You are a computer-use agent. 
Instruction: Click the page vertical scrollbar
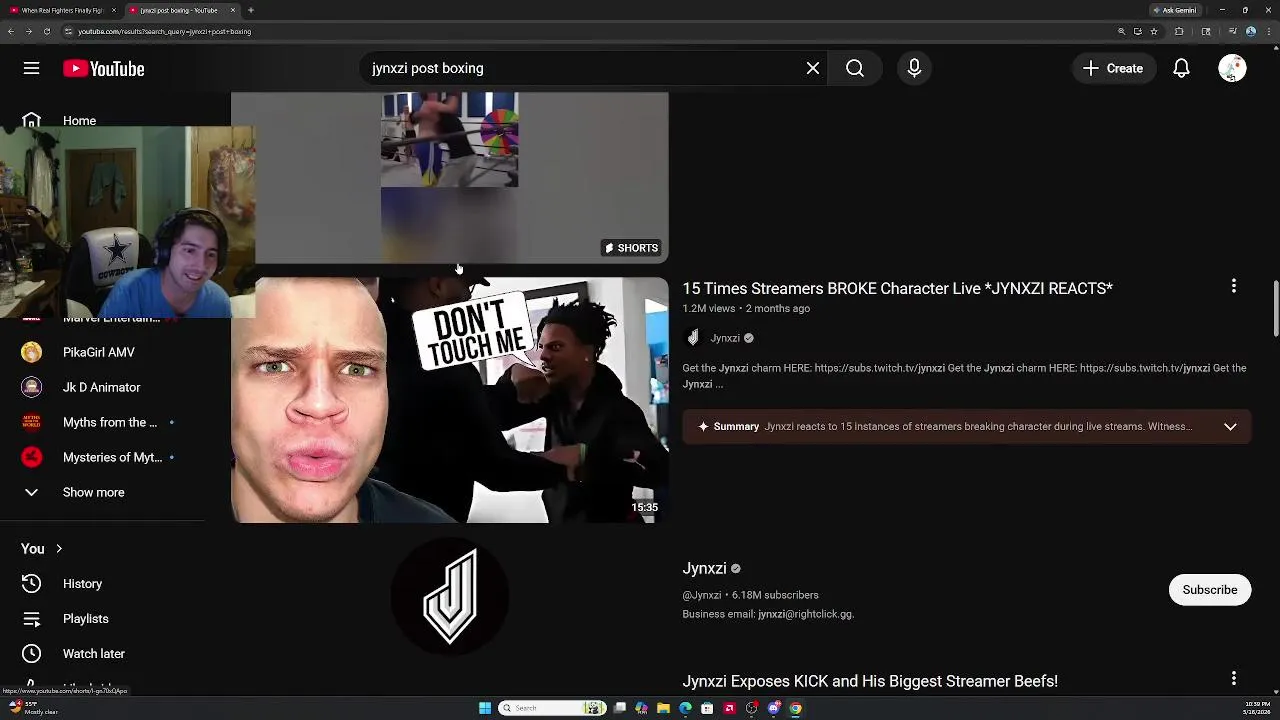coord(1275,309)
